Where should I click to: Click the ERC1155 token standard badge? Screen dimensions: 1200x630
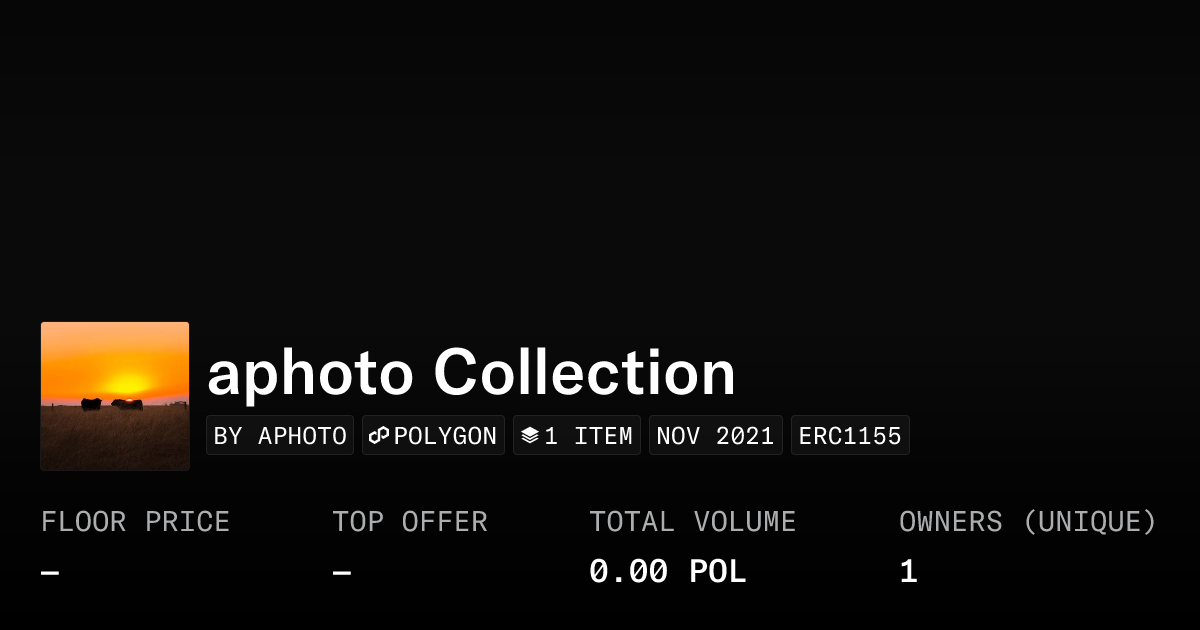click(850, 436)
